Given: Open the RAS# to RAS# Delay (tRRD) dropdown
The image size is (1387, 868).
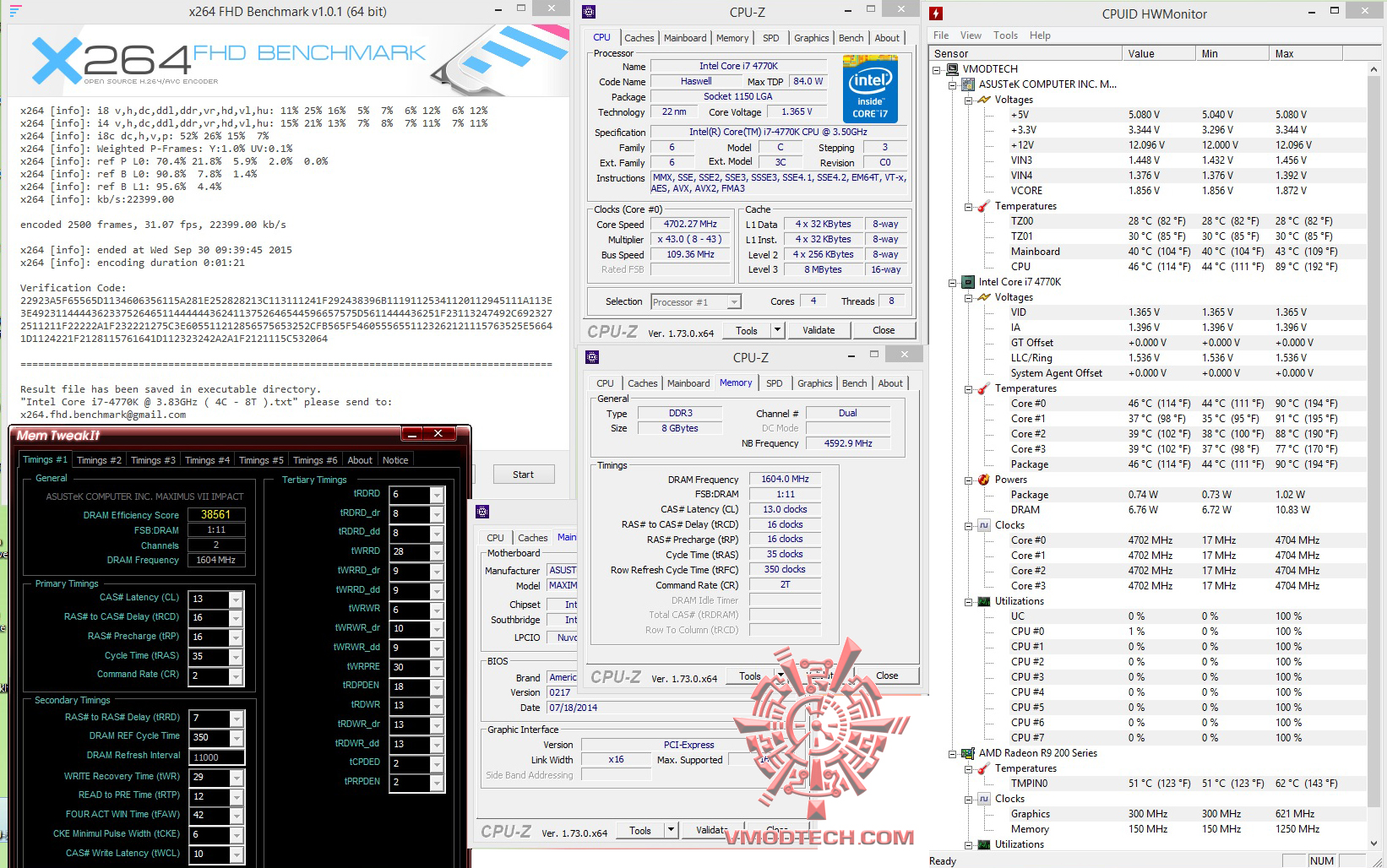Looking at the screenshot, I should click(x=237, y=719).
